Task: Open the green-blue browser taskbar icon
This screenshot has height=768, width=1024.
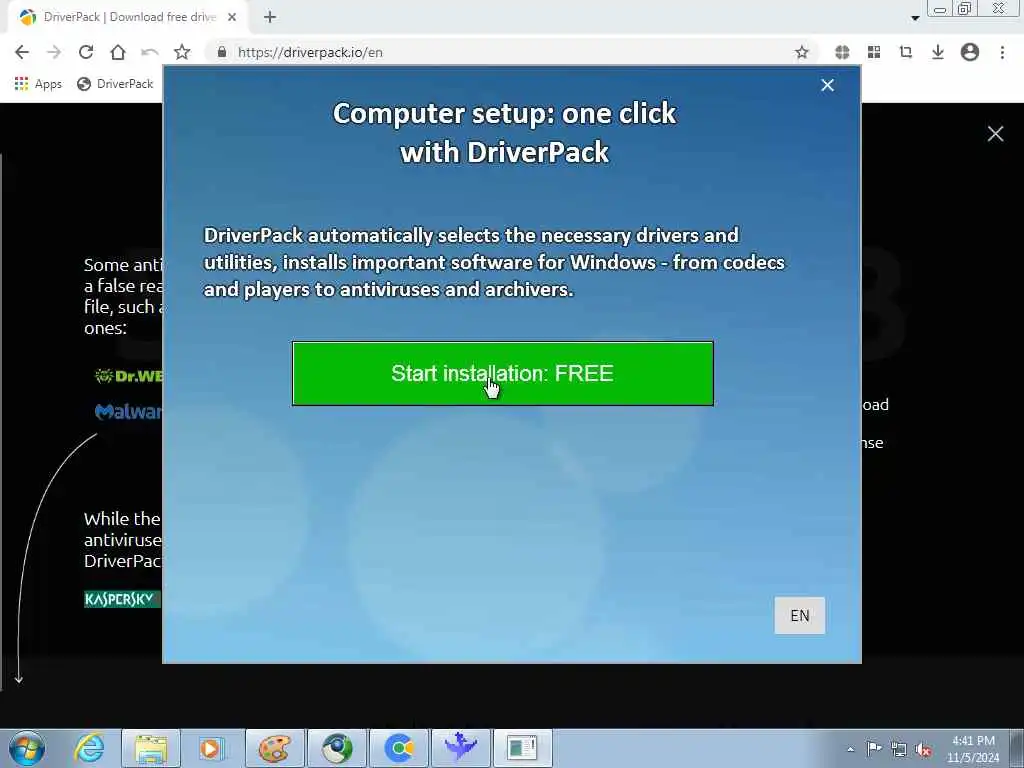Action: 337,748
